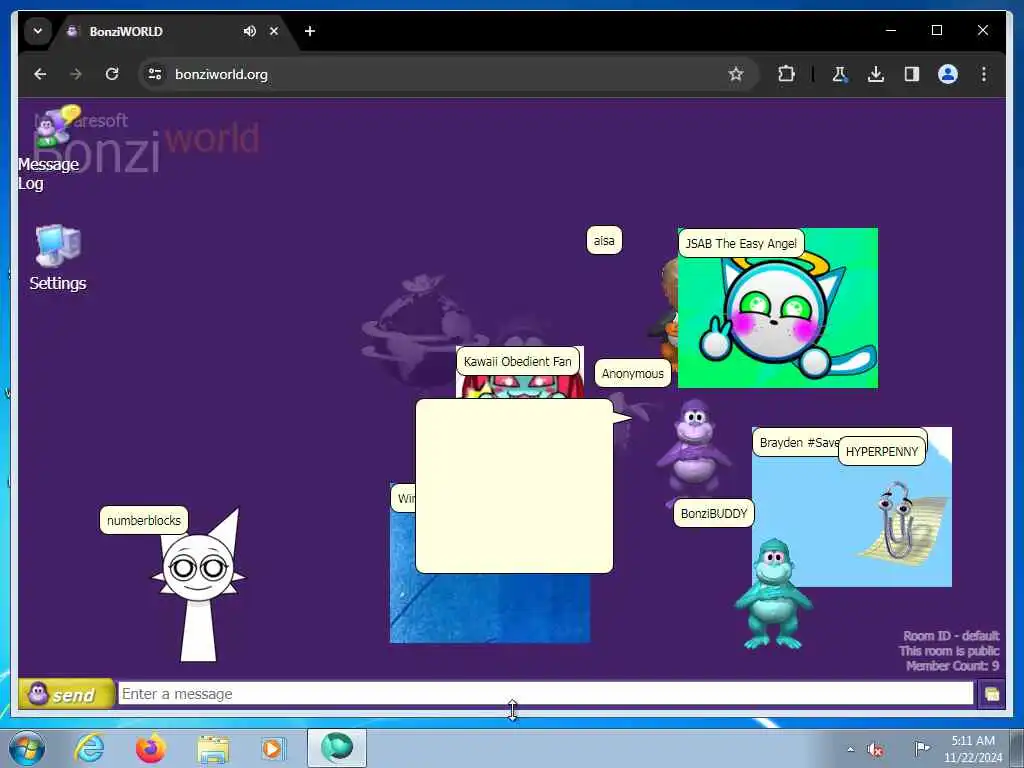Open Windows Media Player taskbar icon

pos(273,748)
